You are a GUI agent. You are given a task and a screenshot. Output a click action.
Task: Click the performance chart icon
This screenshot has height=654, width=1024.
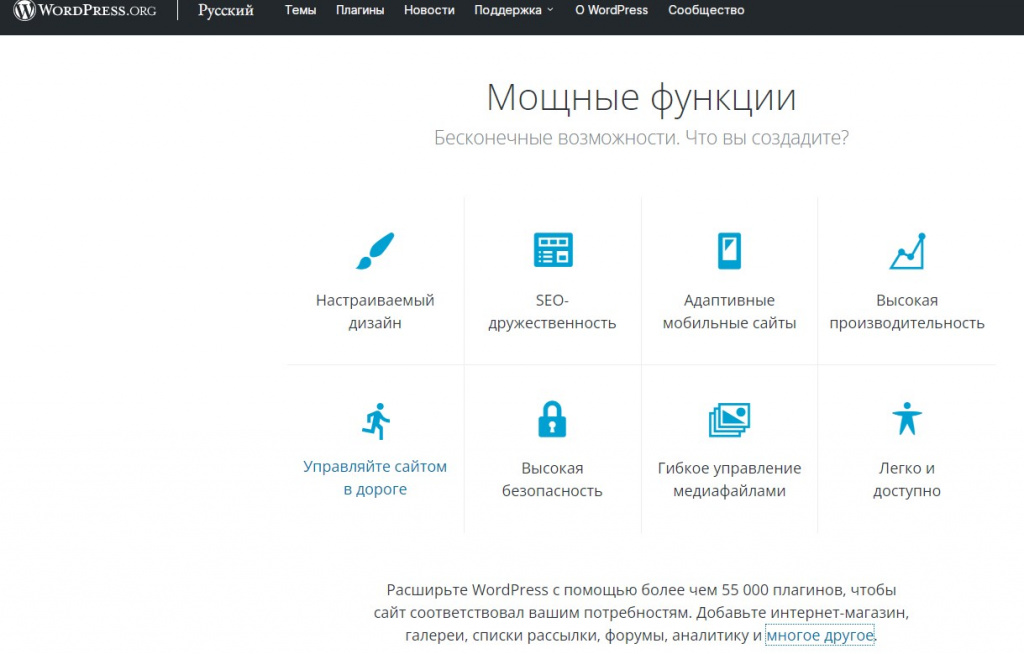[908, 251]
